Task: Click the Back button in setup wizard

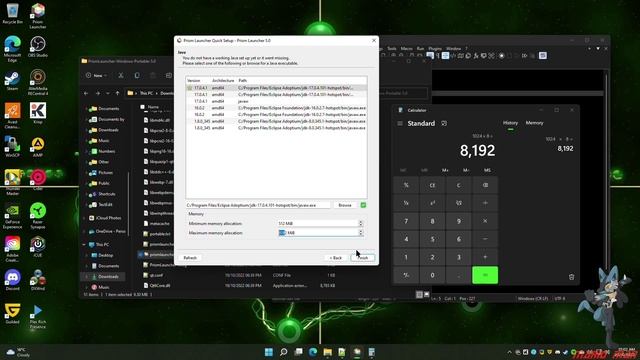Action: (x=336, y=258)
